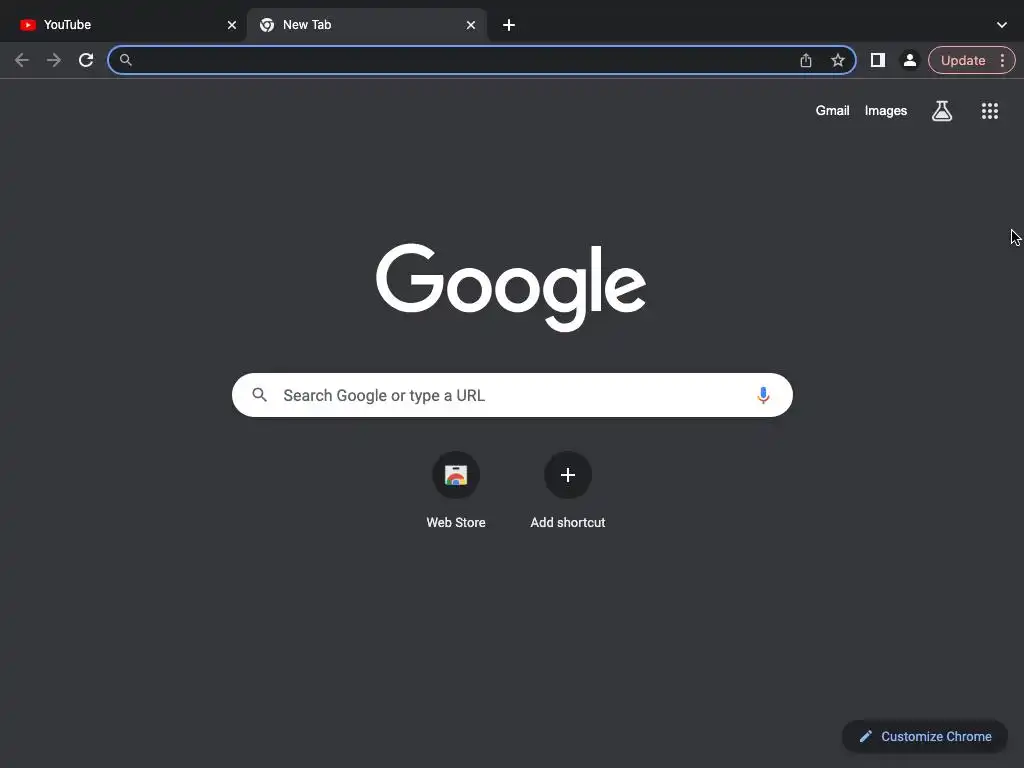The width and height of the screenshot is (1024, 768).
Task: Expand the tab search dropdown arrow
Action: (x=1002, y=25)
